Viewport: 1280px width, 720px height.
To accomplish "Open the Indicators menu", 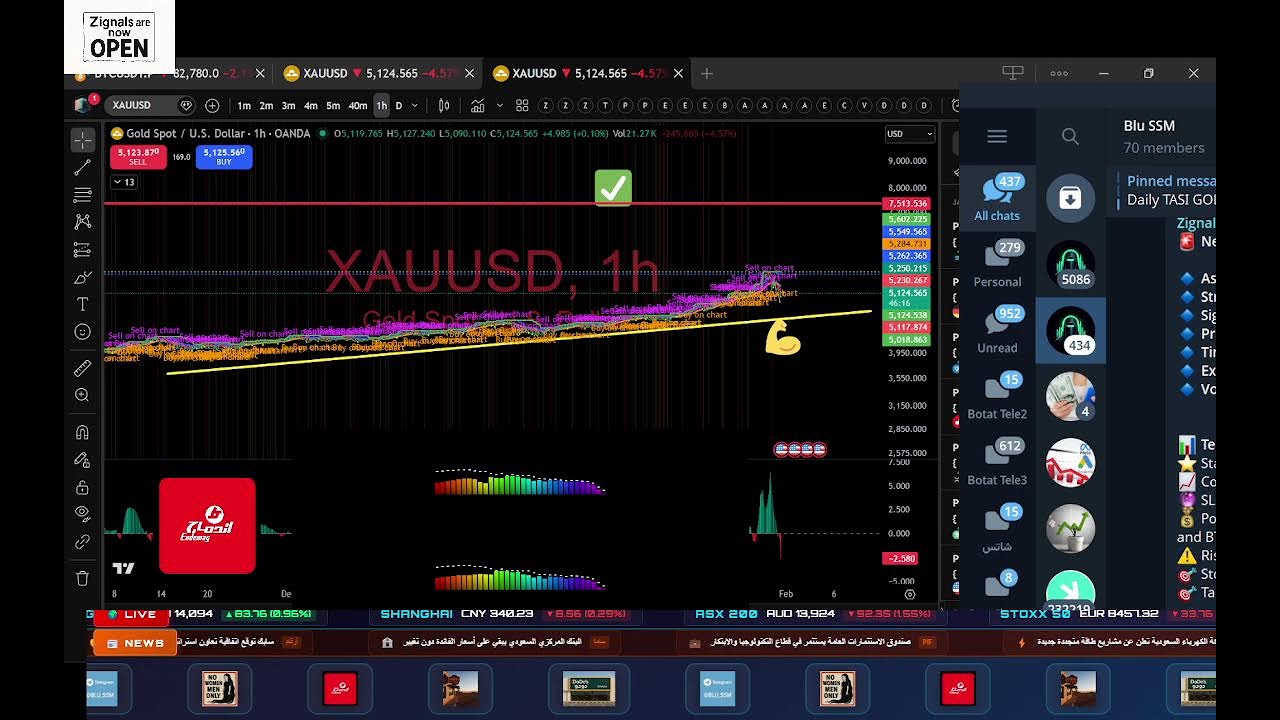I will click(478, 105).
